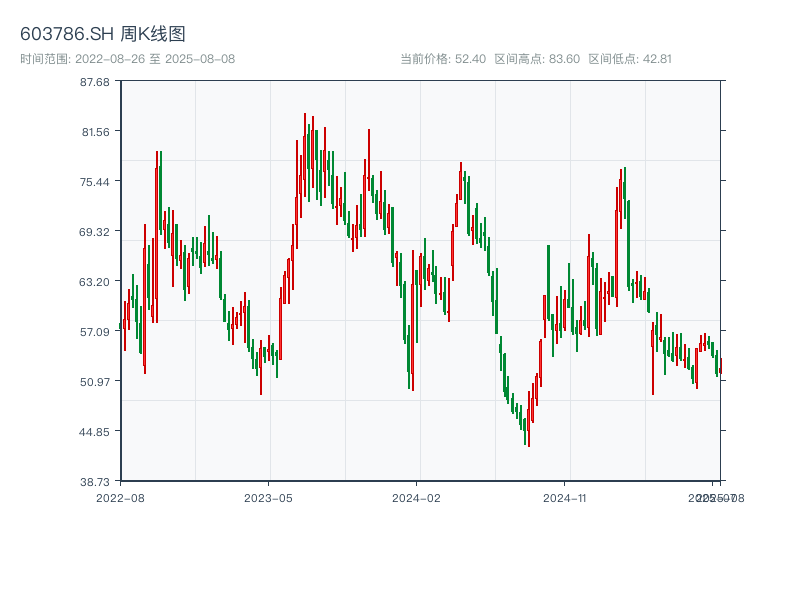Screen dimensions: 800x600
Task: Click y-axis label 69.32
Action: pos(95,232)
